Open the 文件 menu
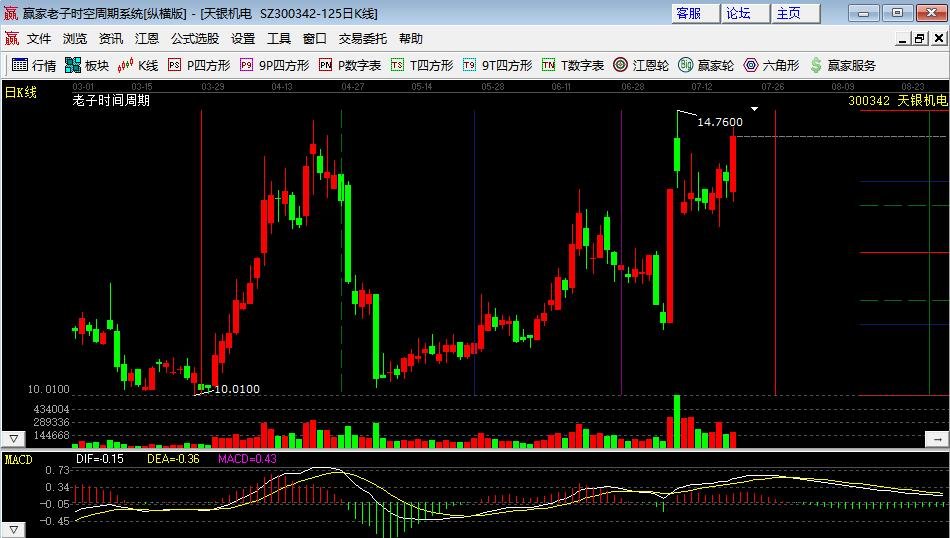This screenshot has width=950, height=538. (x=39, y=38)
